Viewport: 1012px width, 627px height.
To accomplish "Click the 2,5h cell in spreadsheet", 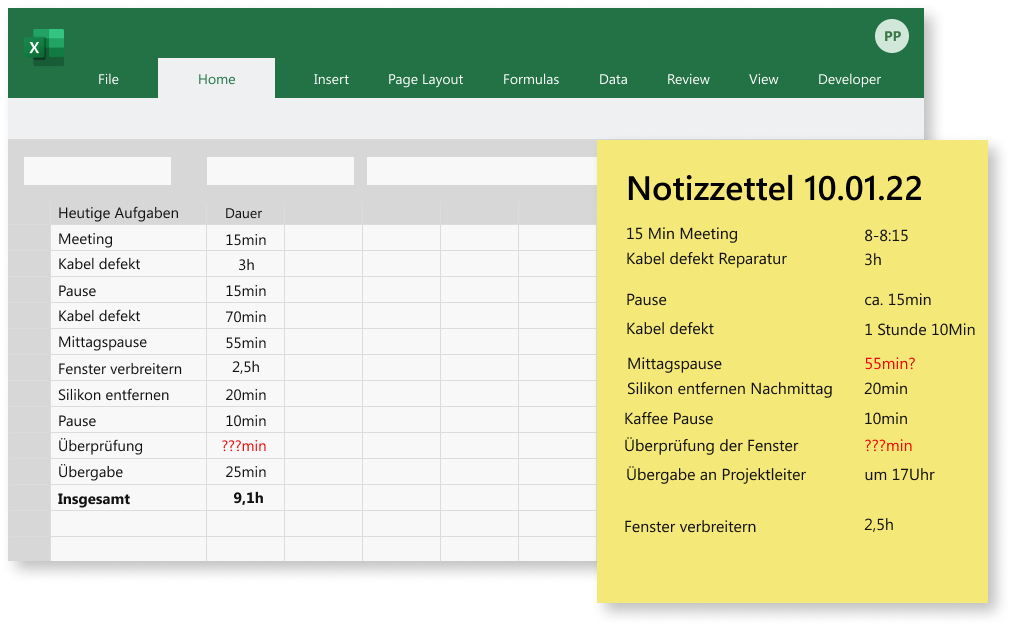I will (x=245, y=367).
